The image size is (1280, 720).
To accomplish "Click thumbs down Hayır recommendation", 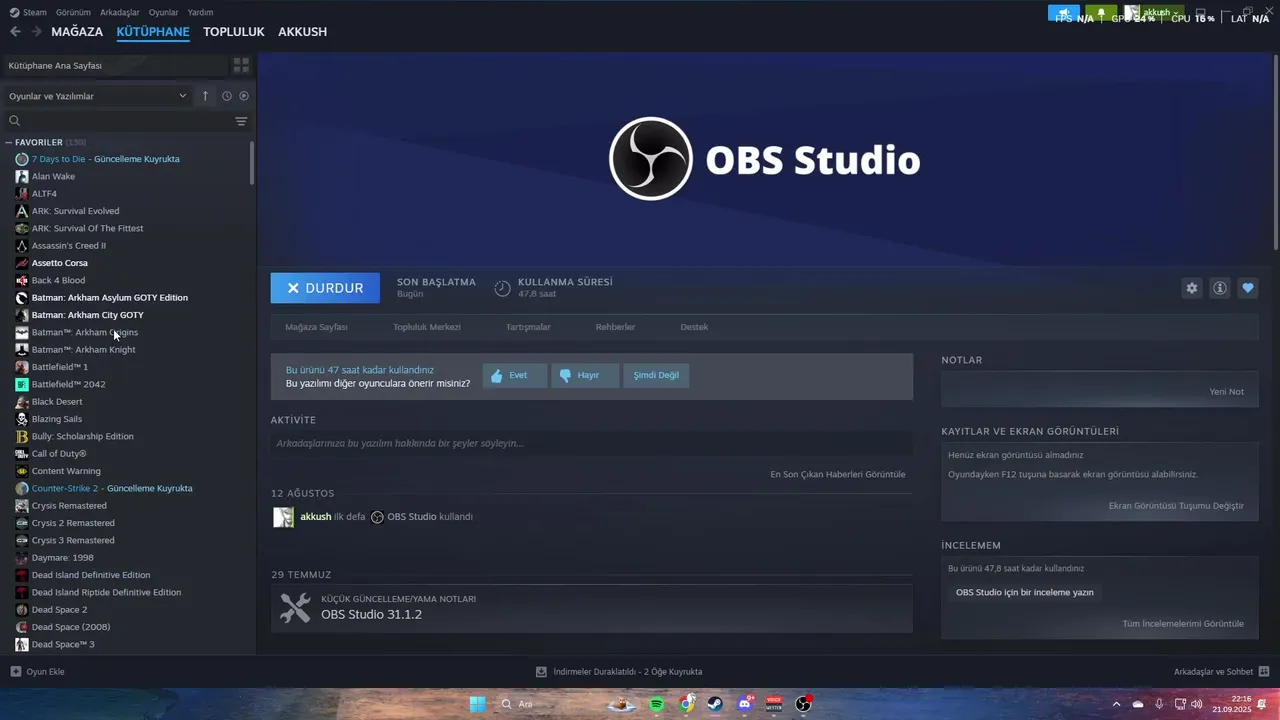I will (x=585, y=376).
